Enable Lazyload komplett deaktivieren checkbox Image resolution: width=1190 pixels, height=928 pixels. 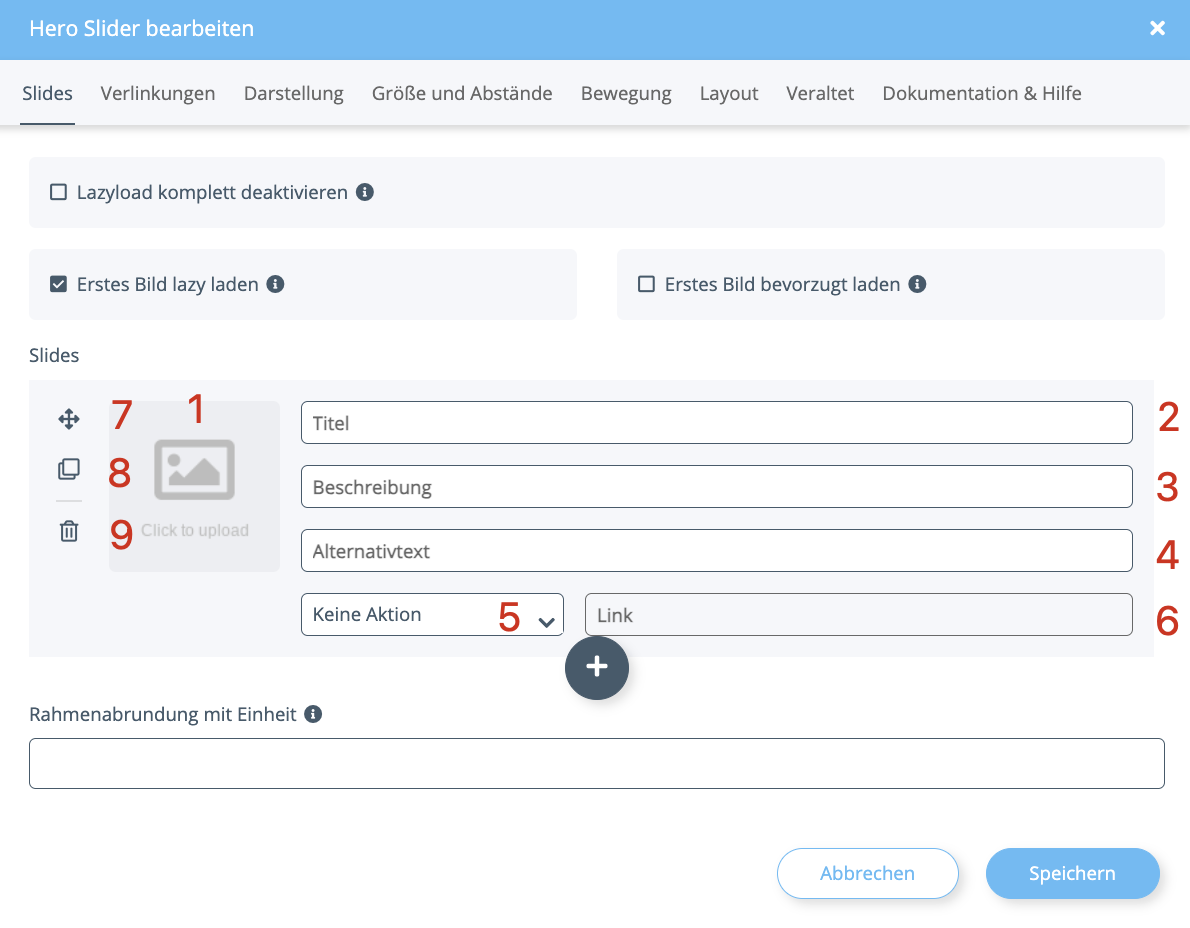click(58, 192)
